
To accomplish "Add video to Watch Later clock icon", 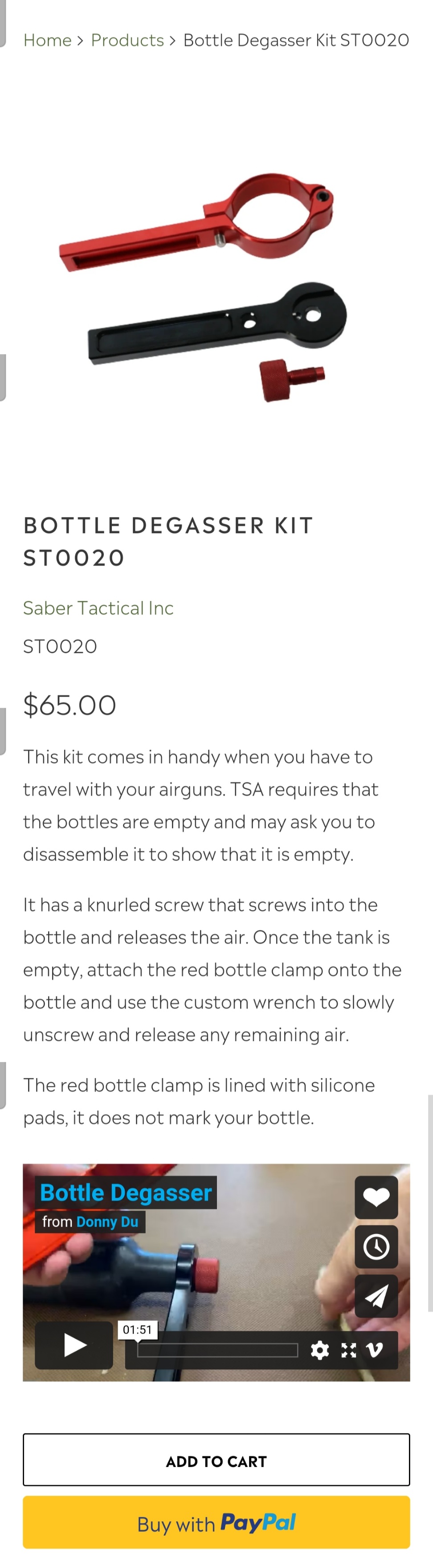I will coord(376,1247).
